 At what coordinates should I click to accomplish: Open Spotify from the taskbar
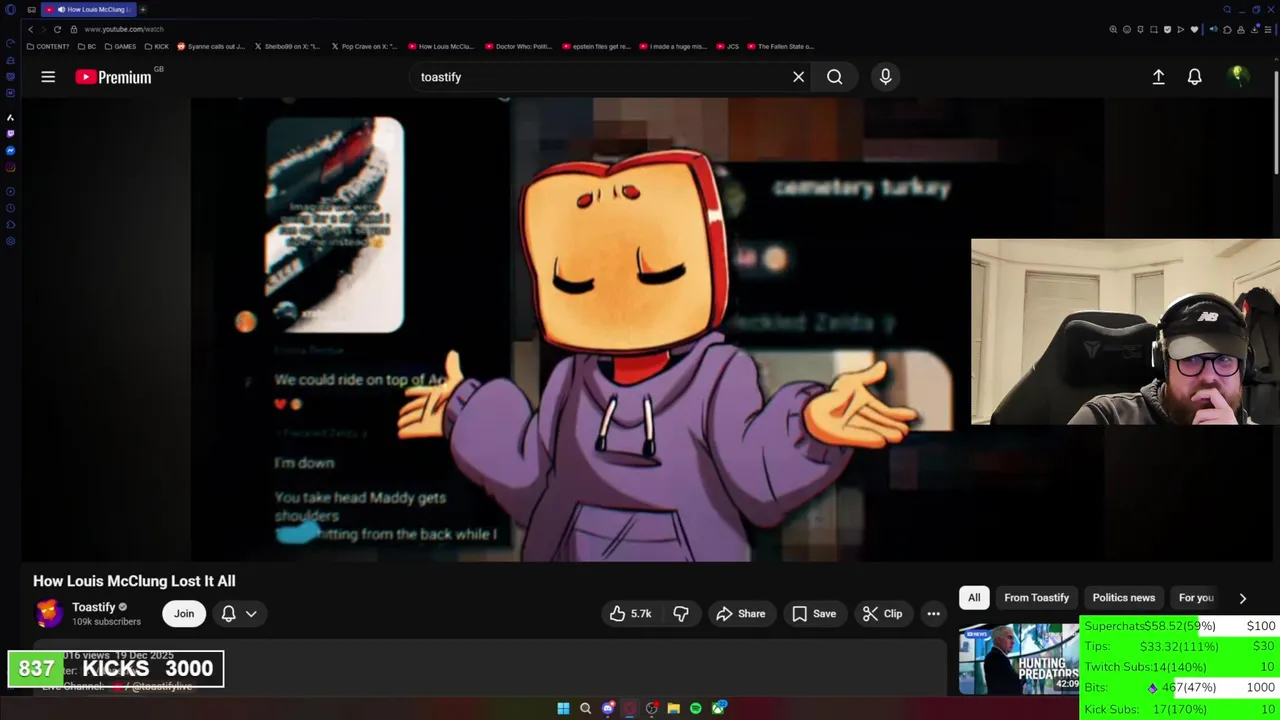pos(696,708)
